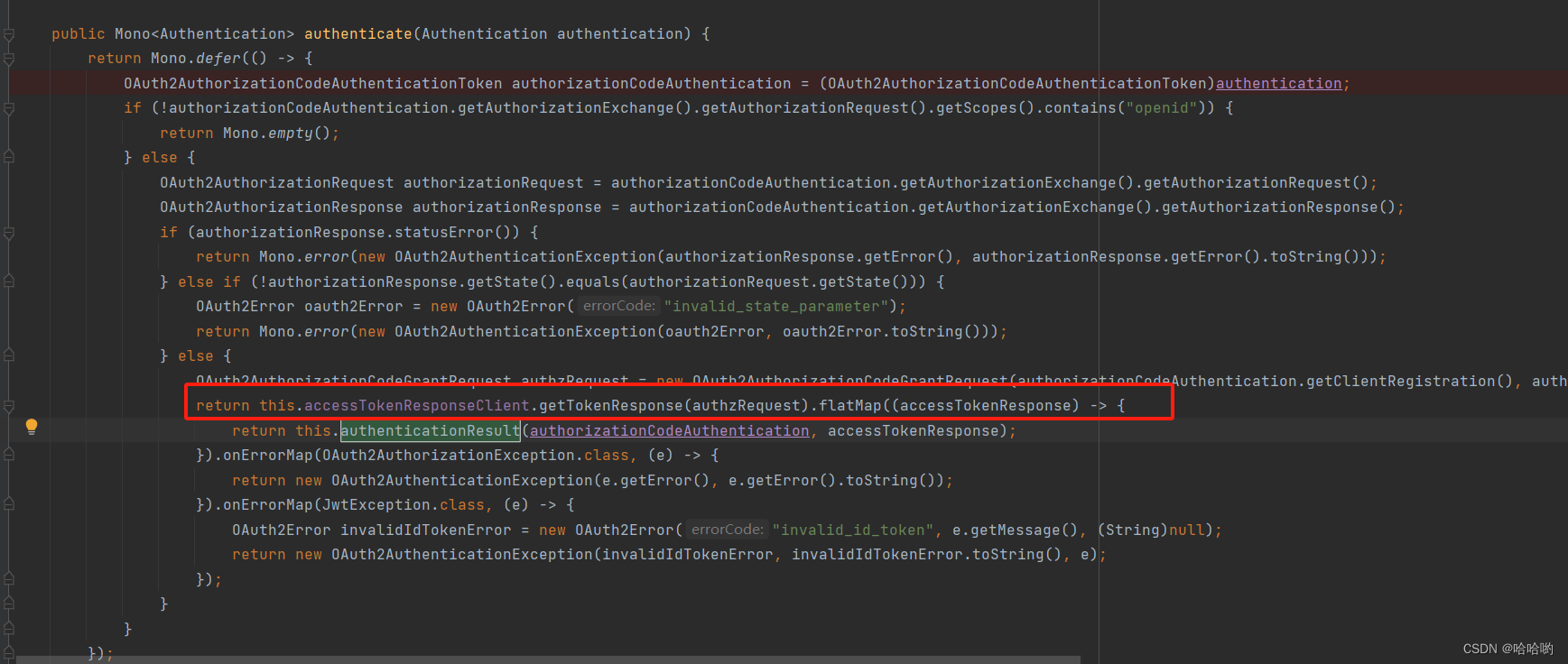Fold the '} else {' block above the authorizationRequest declaration
This screenshot has height=664, width=1568.
9,158
